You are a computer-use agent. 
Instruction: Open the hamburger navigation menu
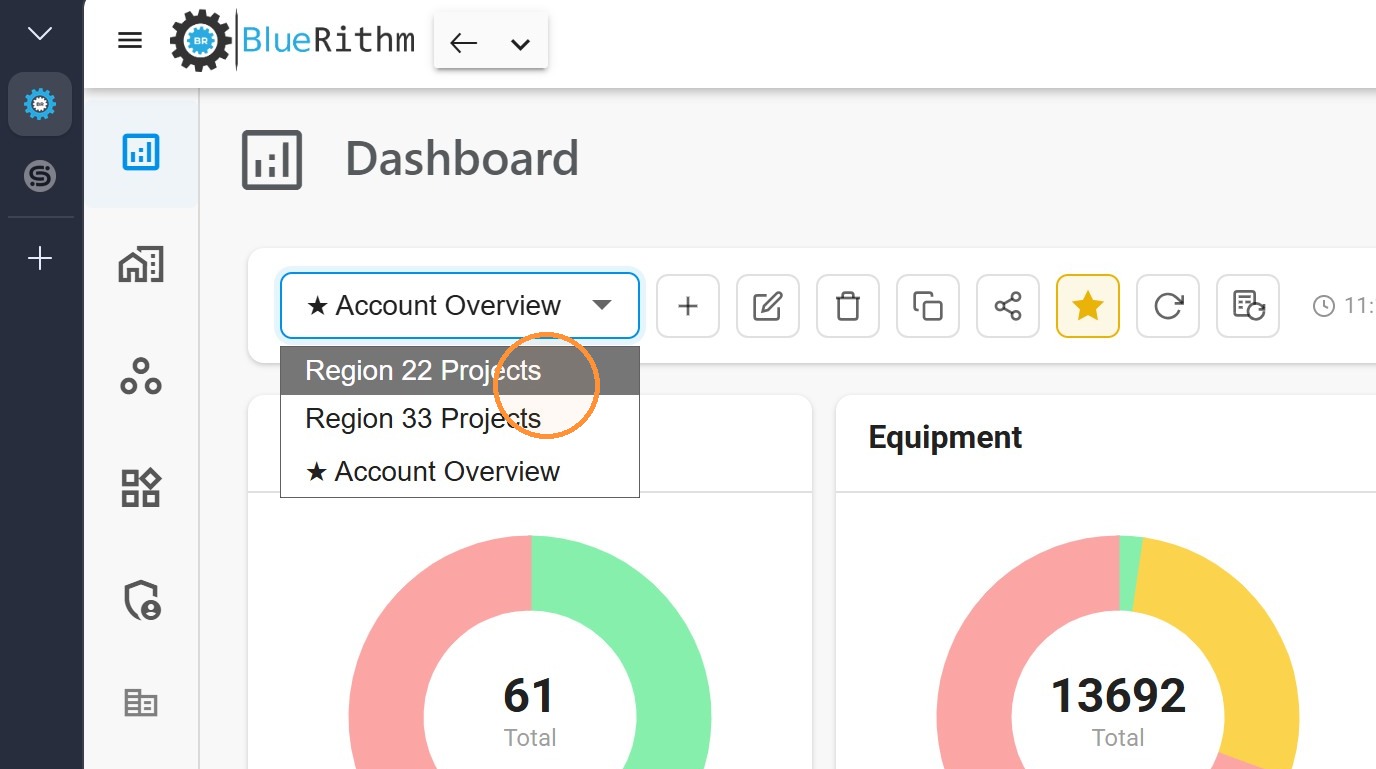click(x=130, y=41)
